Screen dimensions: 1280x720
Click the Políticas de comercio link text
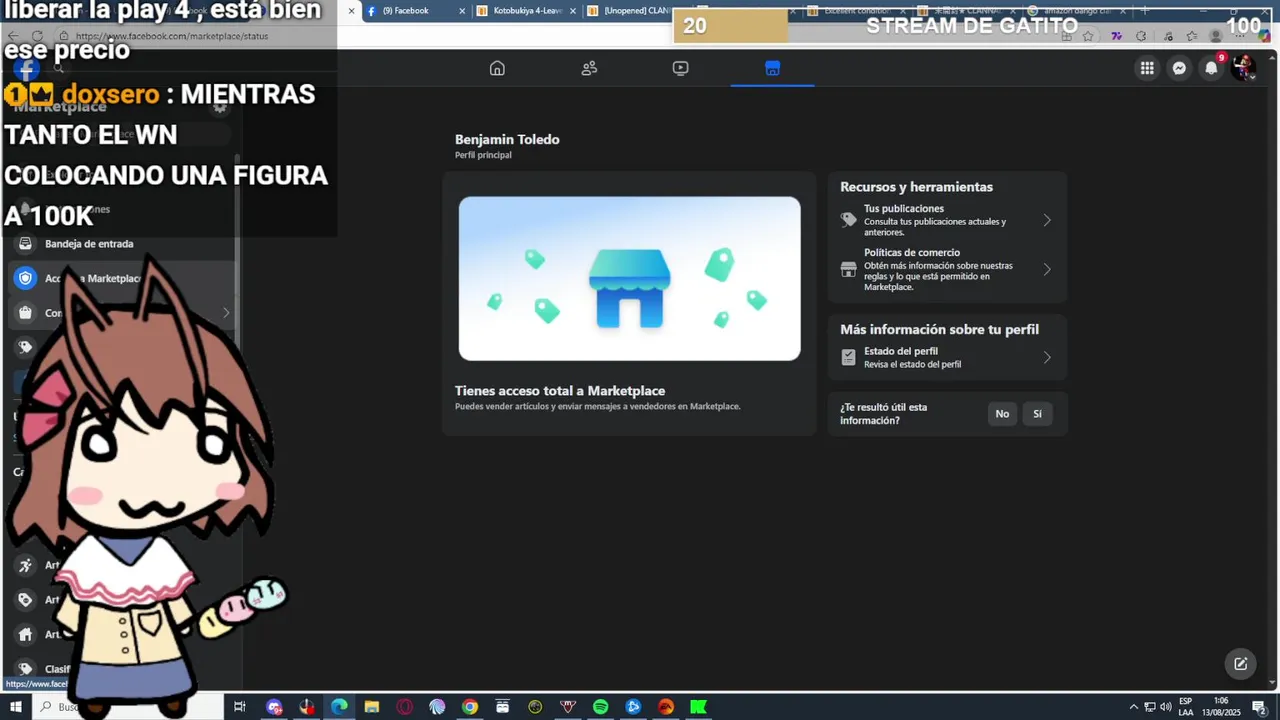click(x=912, y=253)
